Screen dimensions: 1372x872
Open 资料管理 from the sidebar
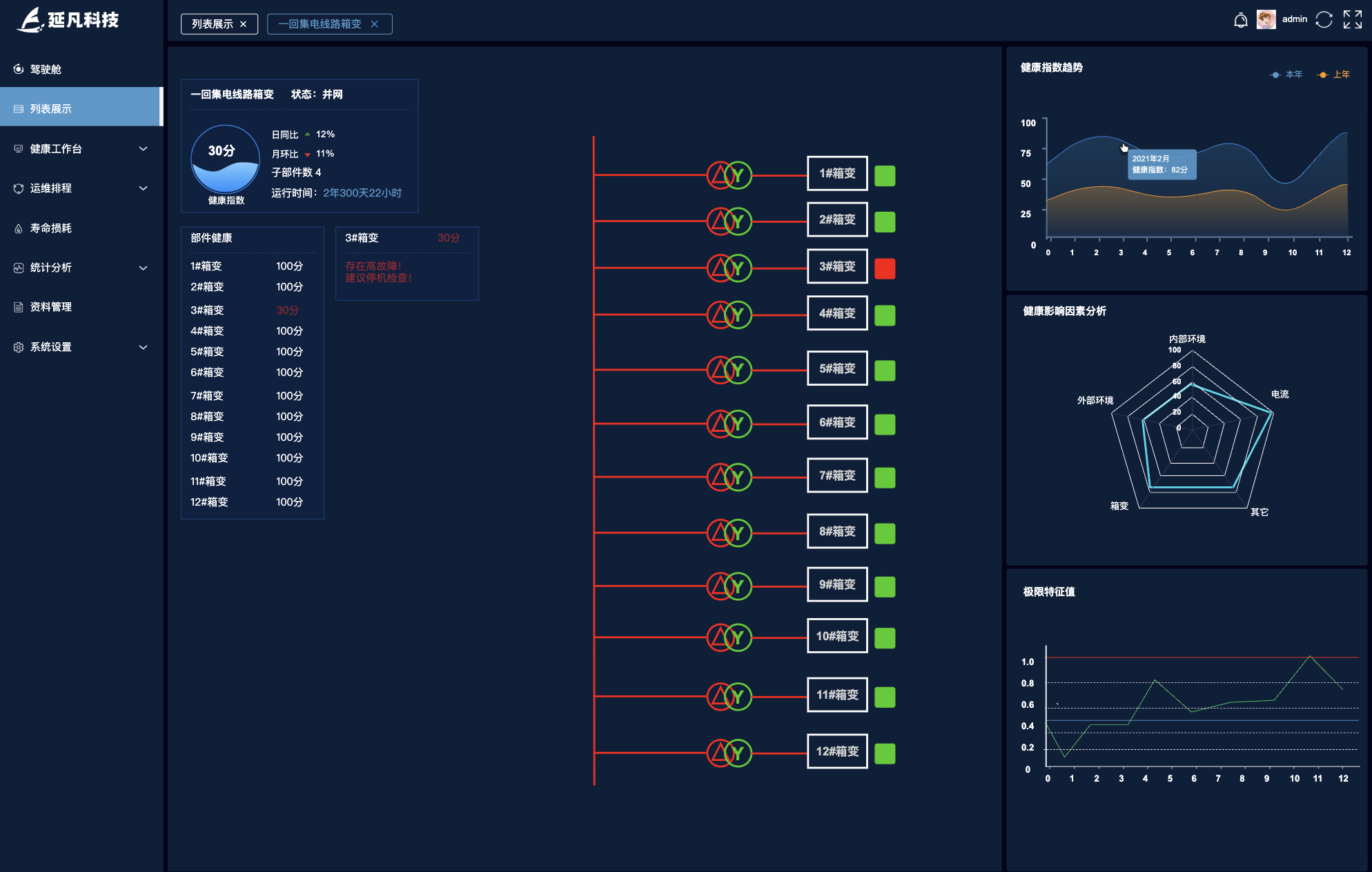click(x=50, y=307)
